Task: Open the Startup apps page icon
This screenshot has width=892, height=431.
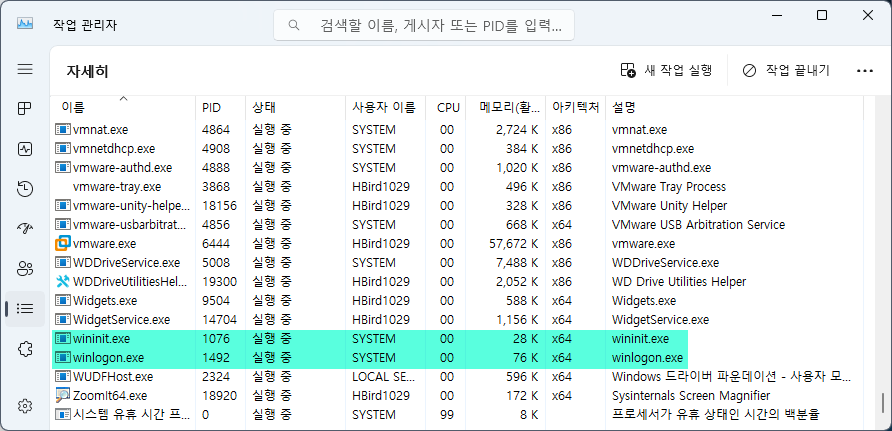Action: click(x=25, y=229)
